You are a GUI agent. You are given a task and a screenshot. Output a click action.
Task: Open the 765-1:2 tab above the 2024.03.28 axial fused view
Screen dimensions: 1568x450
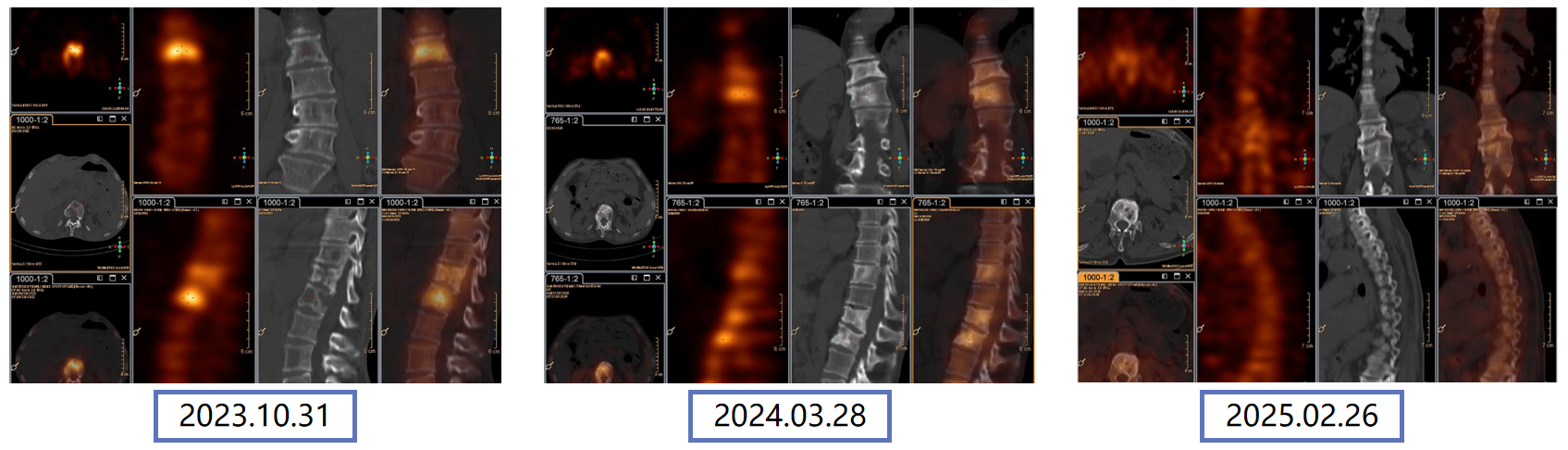(564, 278)
